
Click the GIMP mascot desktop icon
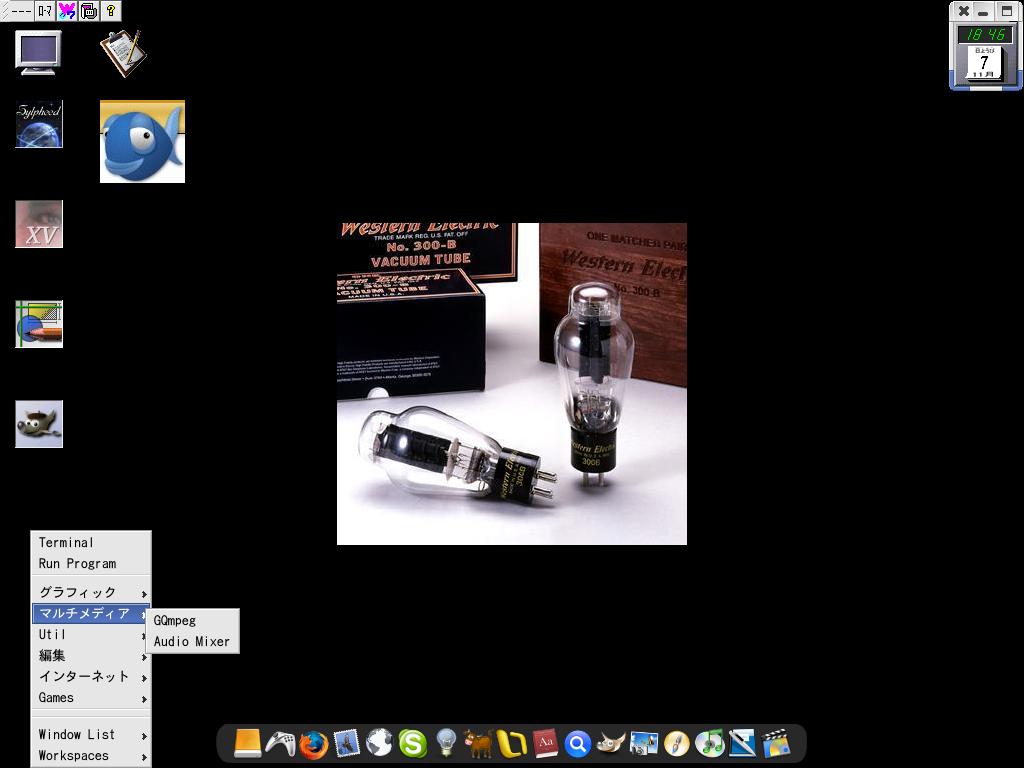39,424
